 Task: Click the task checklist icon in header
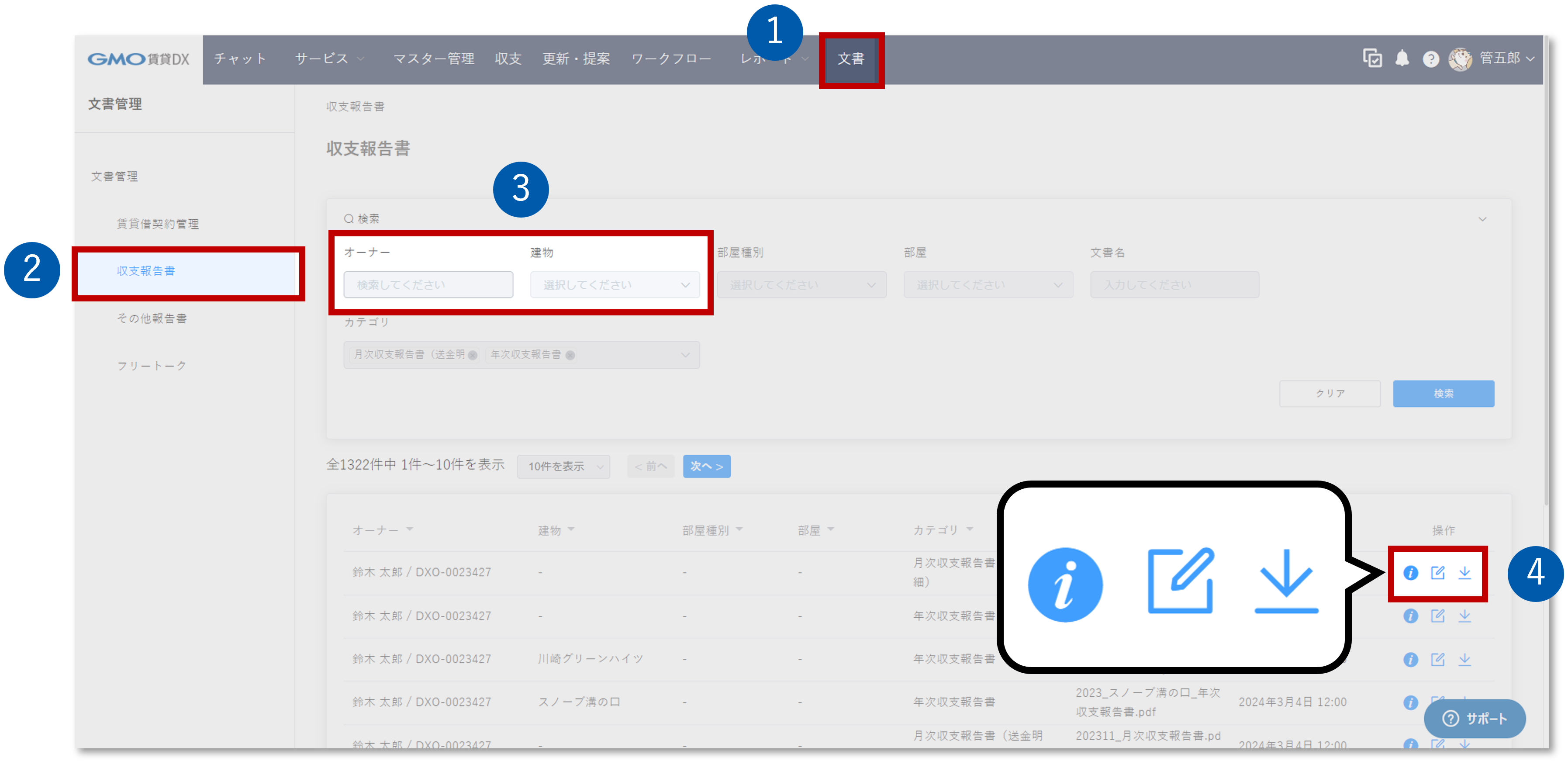(x=1372, y=59)
